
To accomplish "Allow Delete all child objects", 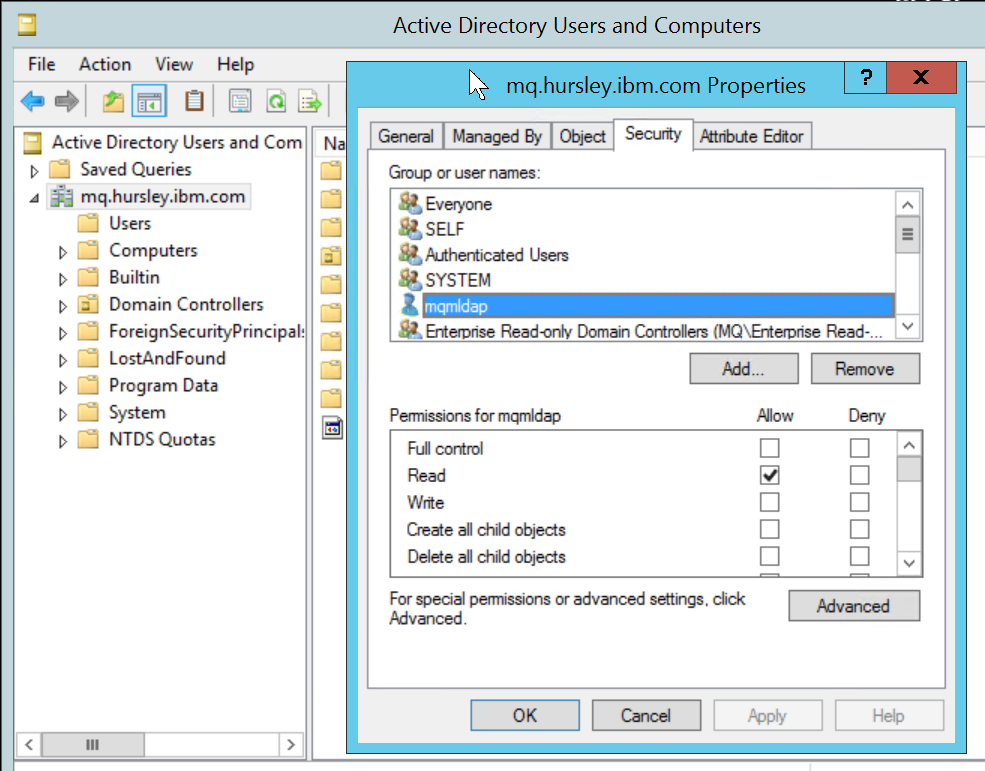I will tap(770, 556).
